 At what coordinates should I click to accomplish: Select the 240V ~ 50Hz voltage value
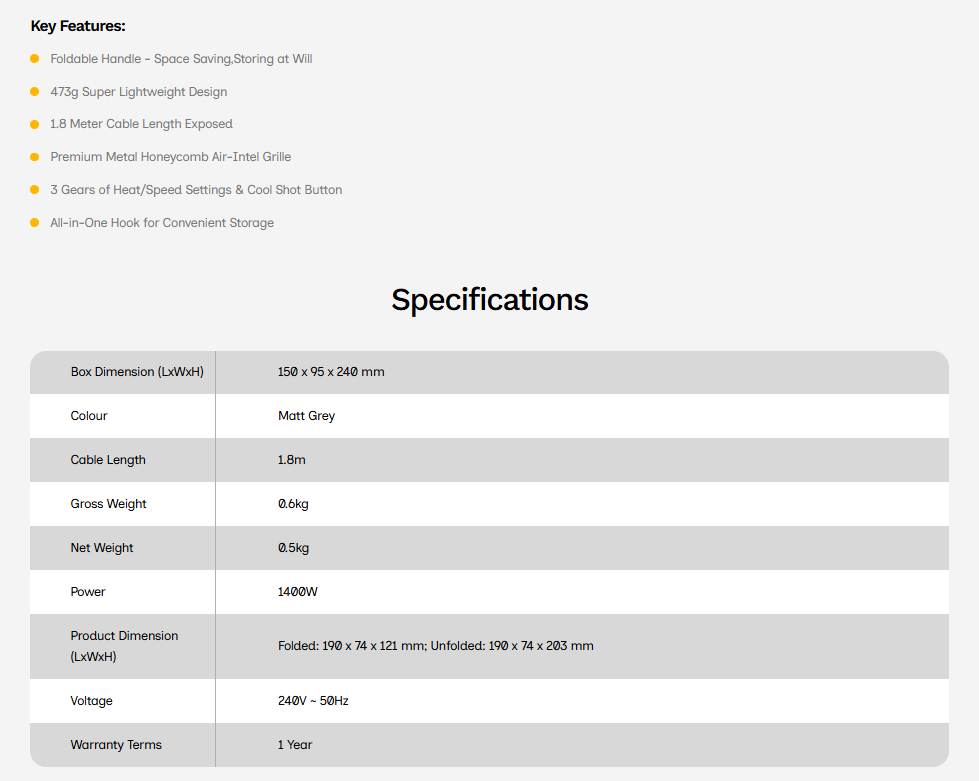point(313,701)
